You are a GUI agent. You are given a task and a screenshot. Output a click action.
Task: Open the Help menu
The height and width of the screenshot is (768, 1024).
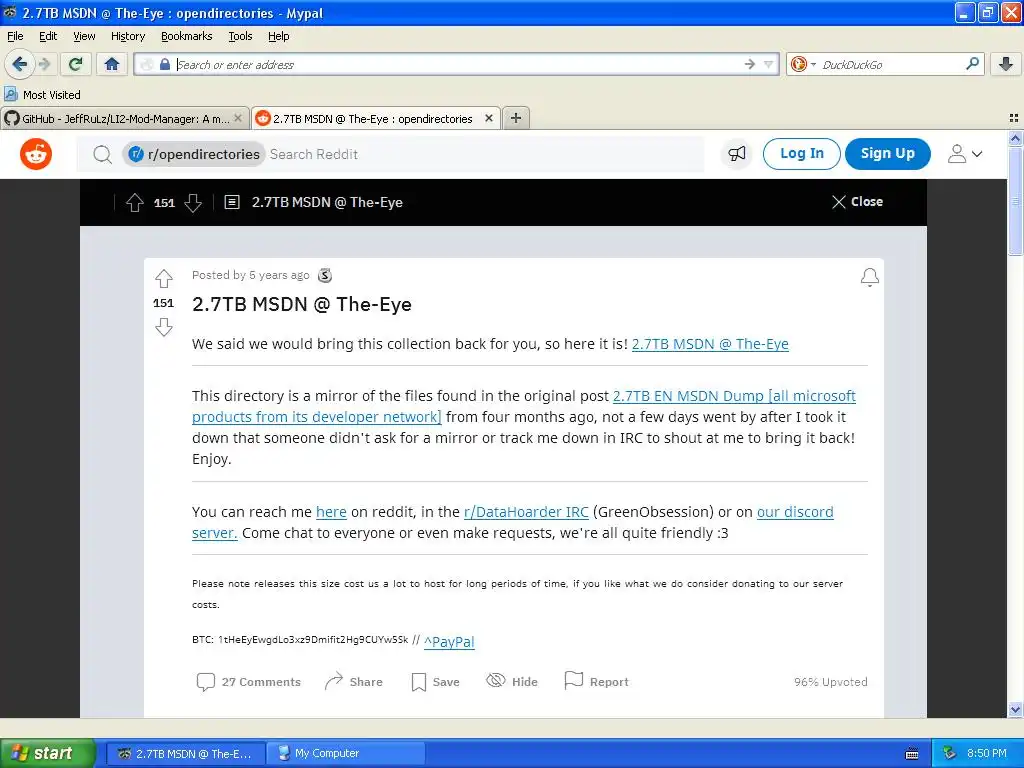coord(278,36)
